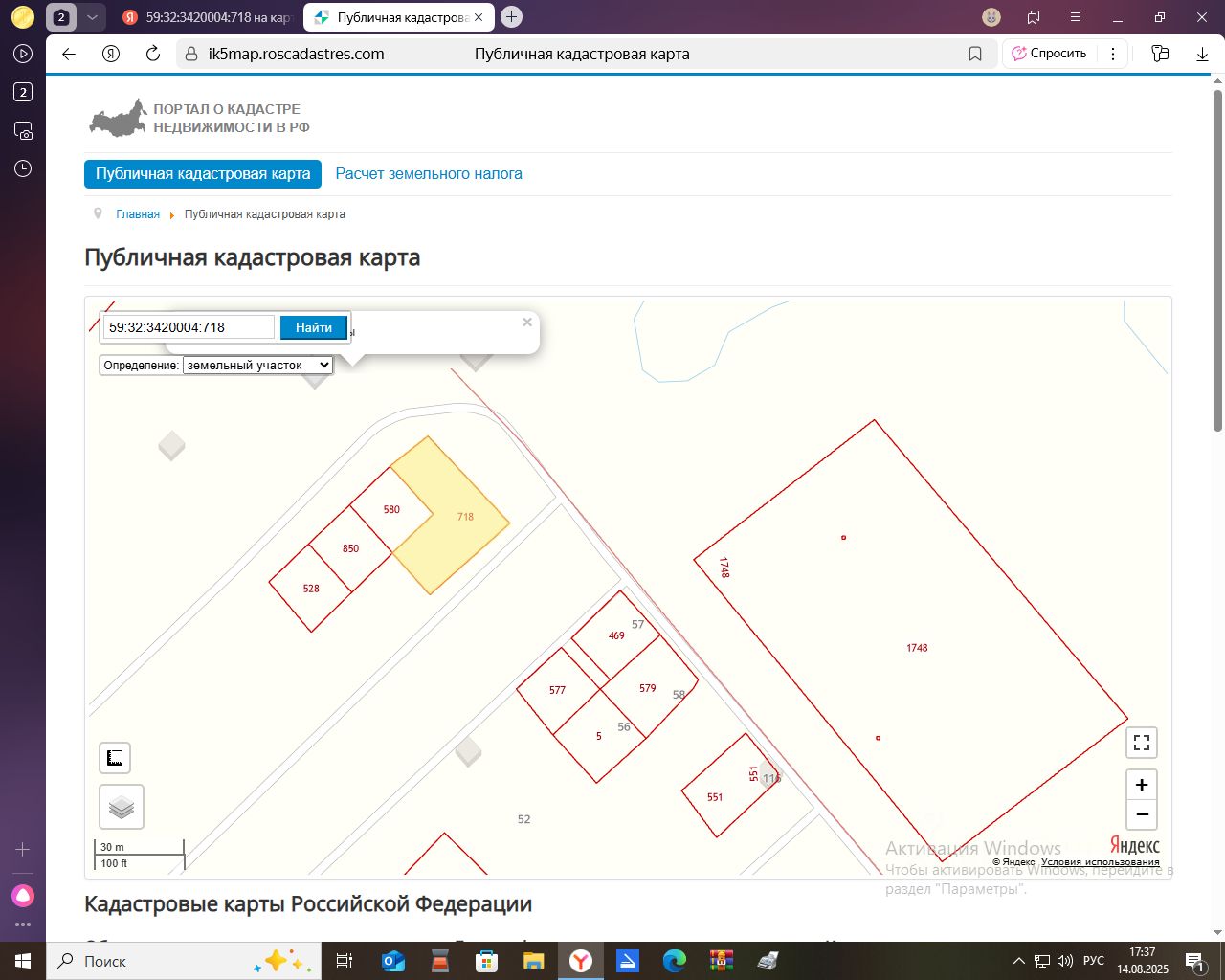This screenshot has height=980, width=1225.
Task: Open the map layers selector
Action: 122,807
